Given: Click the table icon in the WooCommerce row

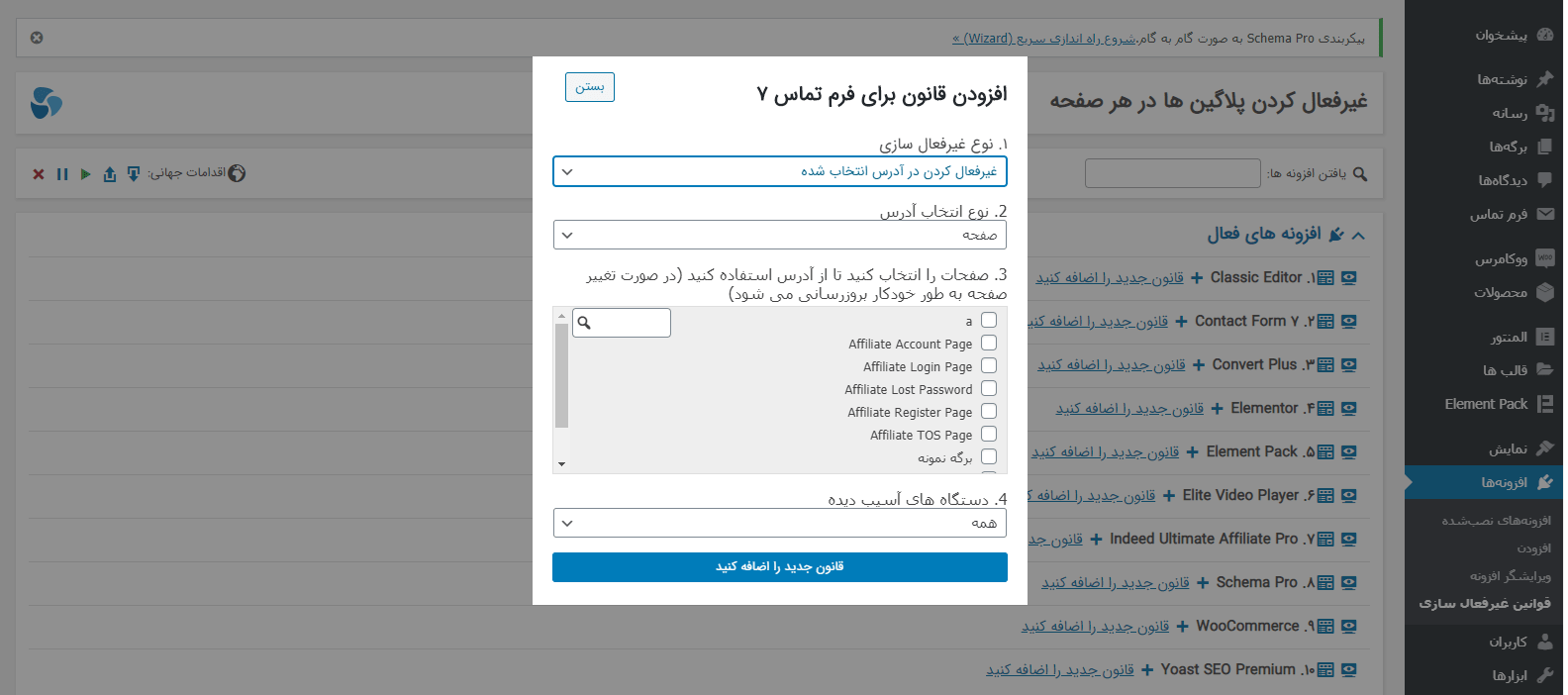Looking at the screenshot, I should (x=1326, y=627).
